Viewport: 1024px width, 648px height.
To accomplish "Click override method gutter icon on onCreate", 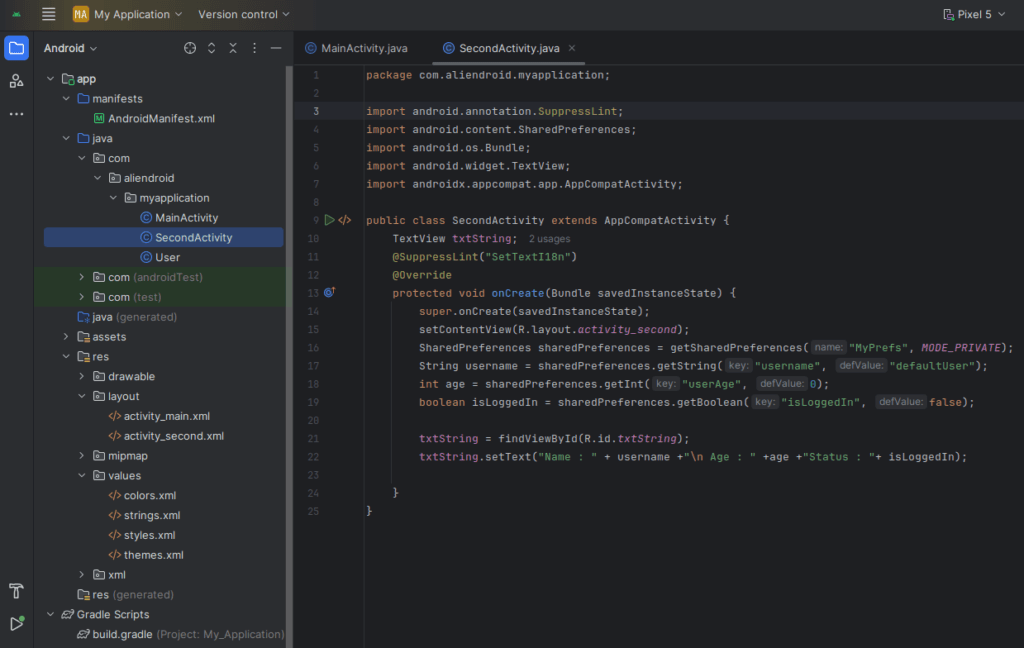I will (329, 292).
